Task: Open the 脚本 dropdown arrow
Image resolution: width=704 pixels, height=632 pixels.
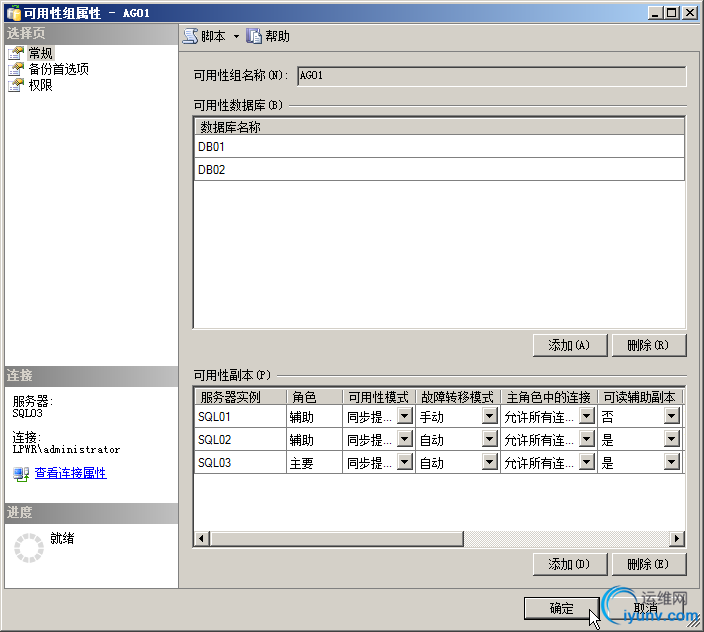Action: click(236, 36)
